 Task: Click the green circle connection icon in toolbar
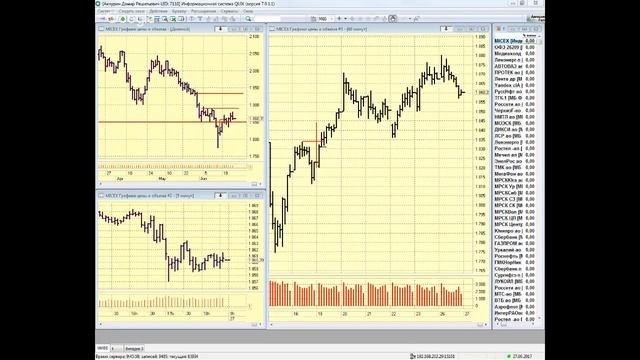[x=122, y=19]
